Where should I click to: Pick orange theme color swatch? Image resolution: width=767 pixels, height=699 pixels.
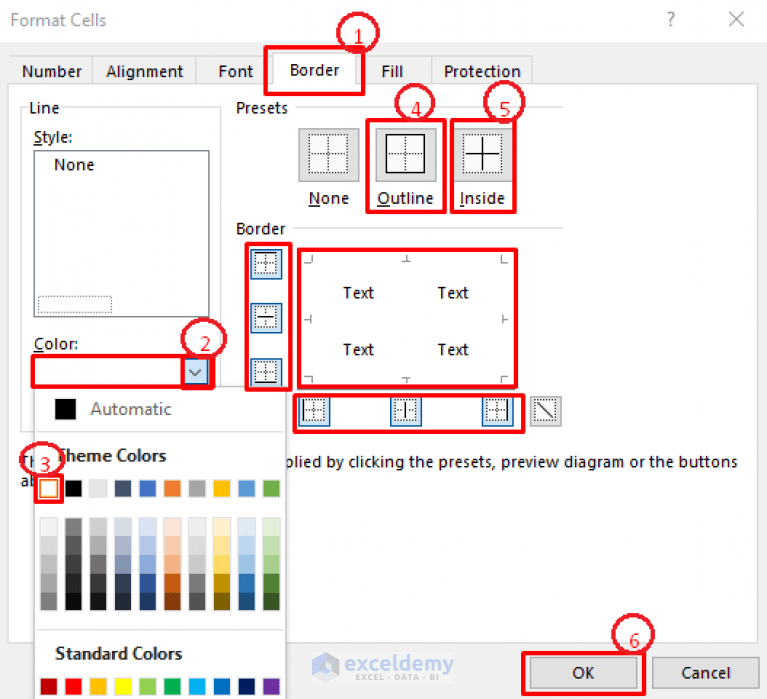172,488
